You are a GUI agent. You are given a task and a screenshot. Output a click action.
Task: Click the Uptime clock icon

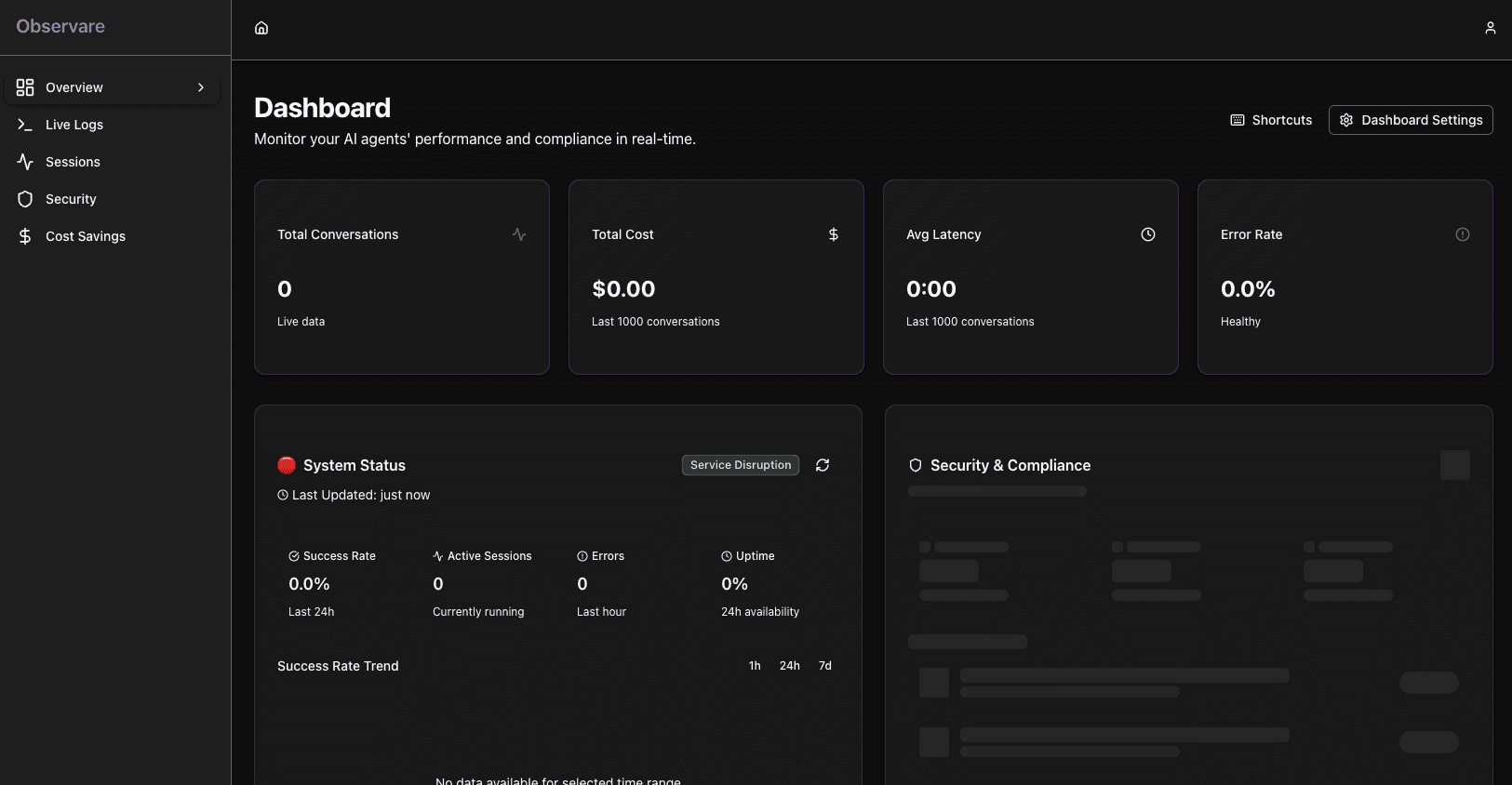(x=727, y=556)
